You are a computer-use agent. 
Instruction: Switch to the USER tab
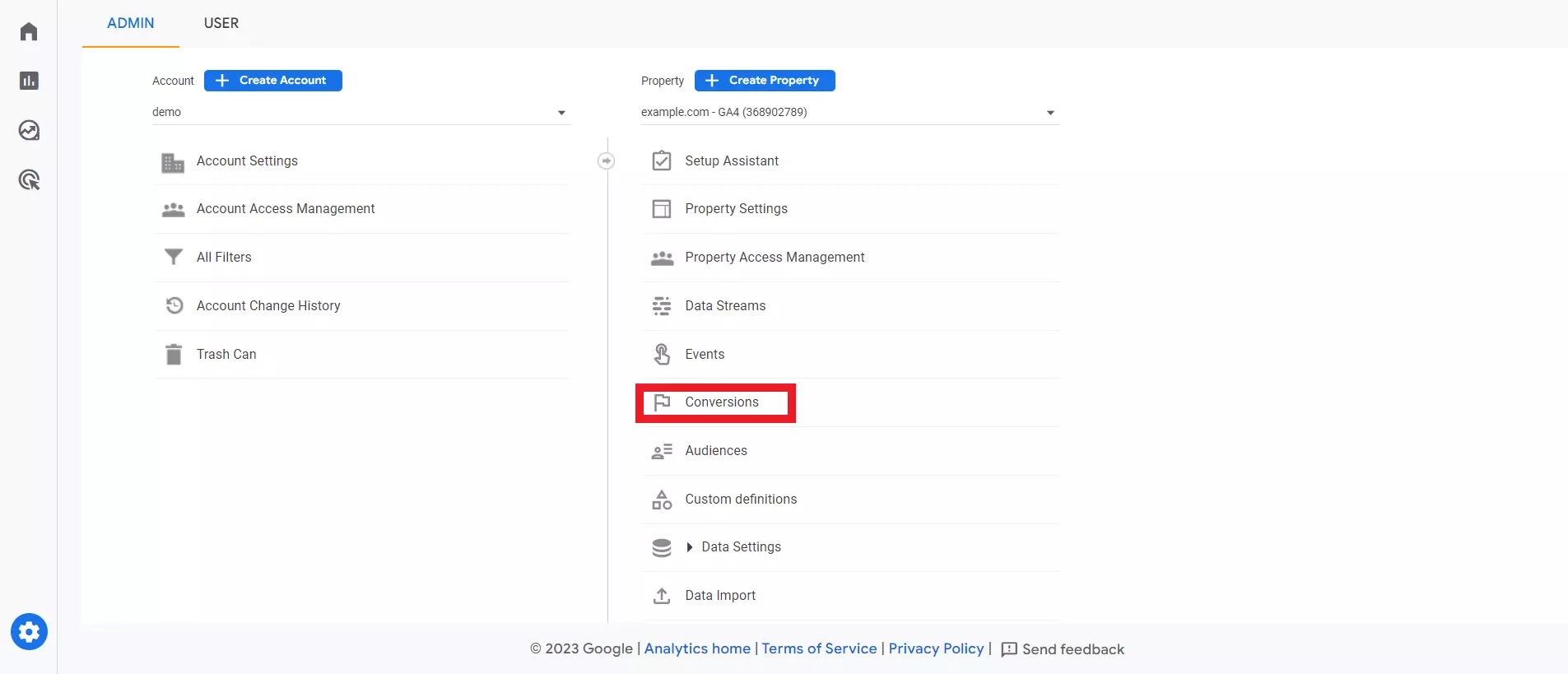click(x=221, y=23)
